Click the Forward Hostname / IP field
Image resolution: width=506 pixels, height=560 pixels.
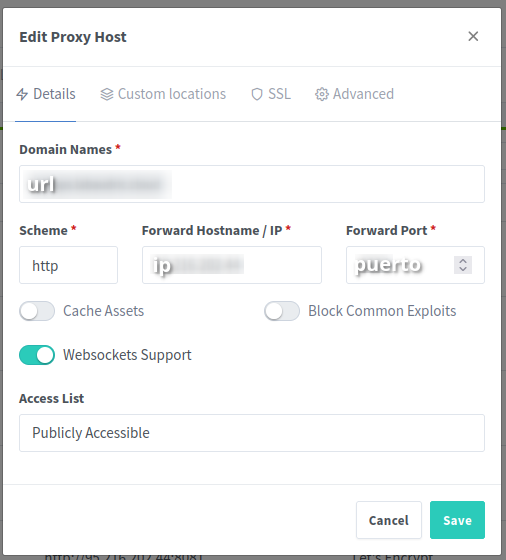[232, 265]
